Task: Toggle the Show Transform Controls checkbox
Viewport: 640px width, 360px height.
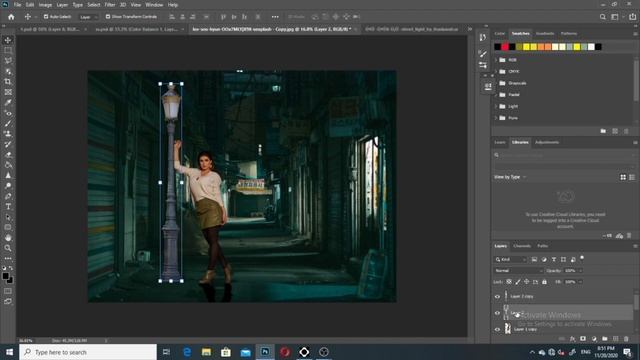Action: [108, 17]
